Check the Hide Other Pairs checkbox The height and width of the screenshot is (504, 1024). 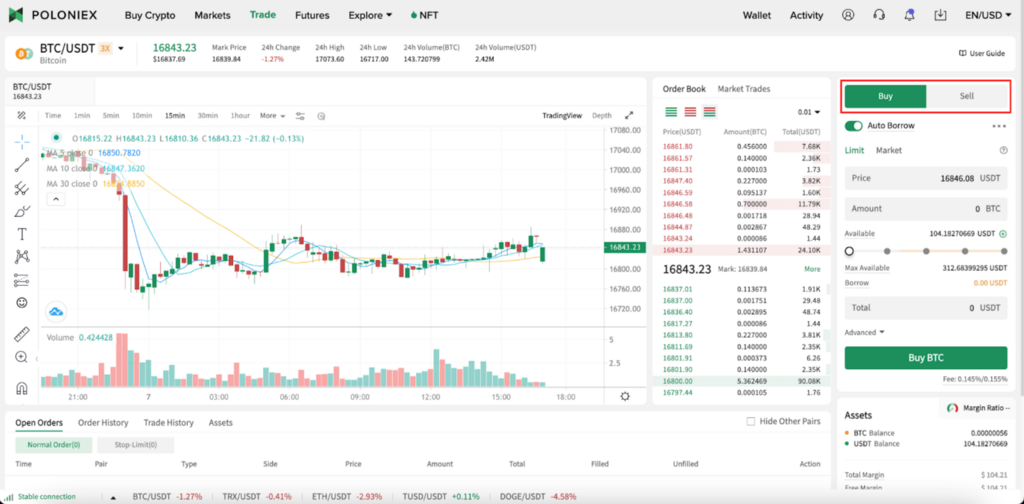pyautogui.click(x=751, y=421)
